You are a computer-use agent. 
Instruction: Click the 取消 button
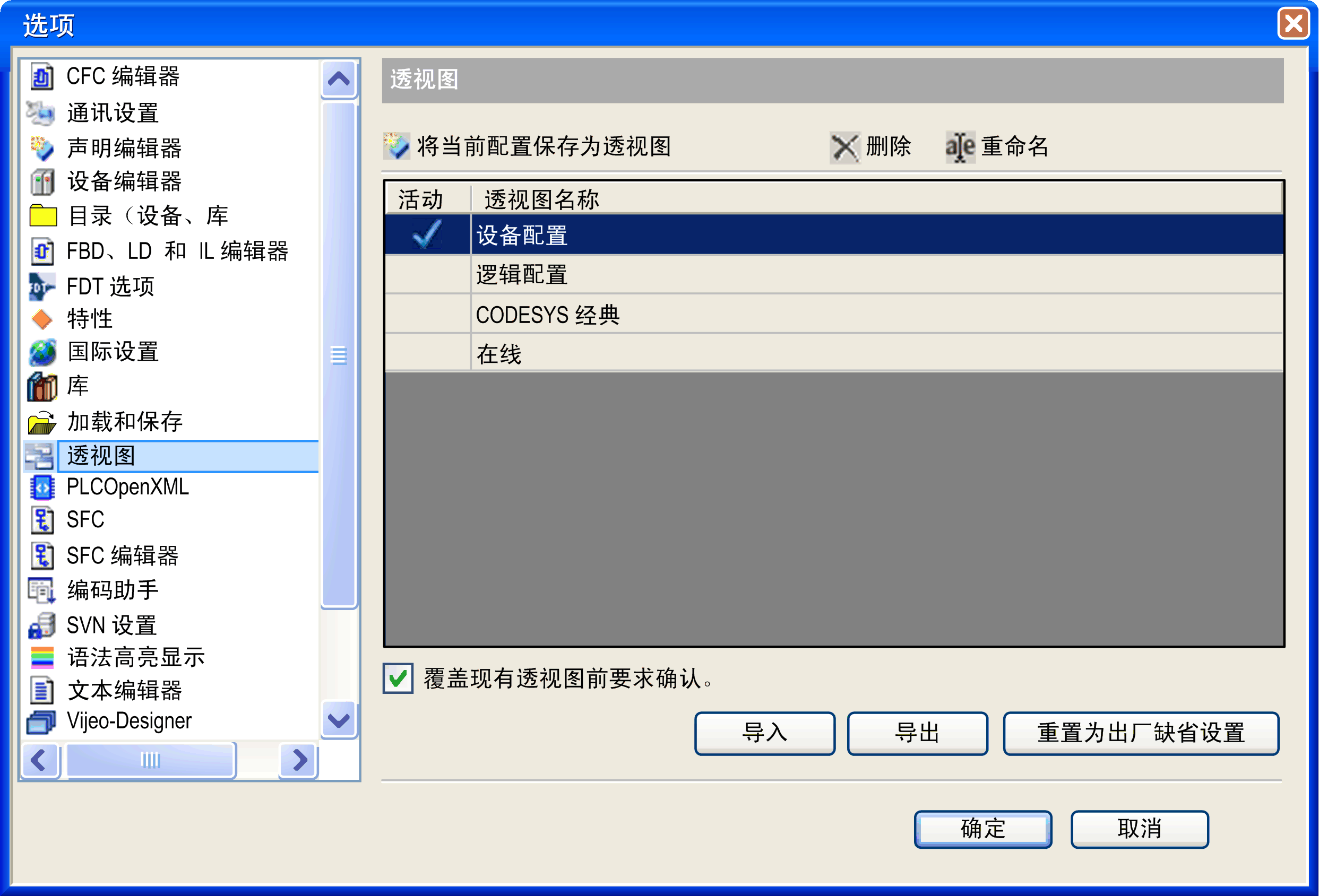(x=1139, y=829)
